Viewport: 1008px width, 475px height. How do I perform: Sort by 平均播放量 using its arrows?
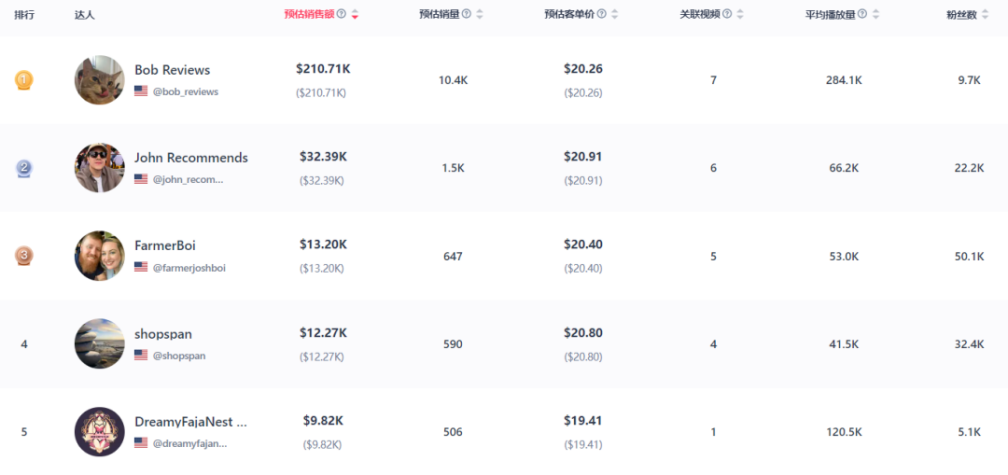[x=876, y=14]
